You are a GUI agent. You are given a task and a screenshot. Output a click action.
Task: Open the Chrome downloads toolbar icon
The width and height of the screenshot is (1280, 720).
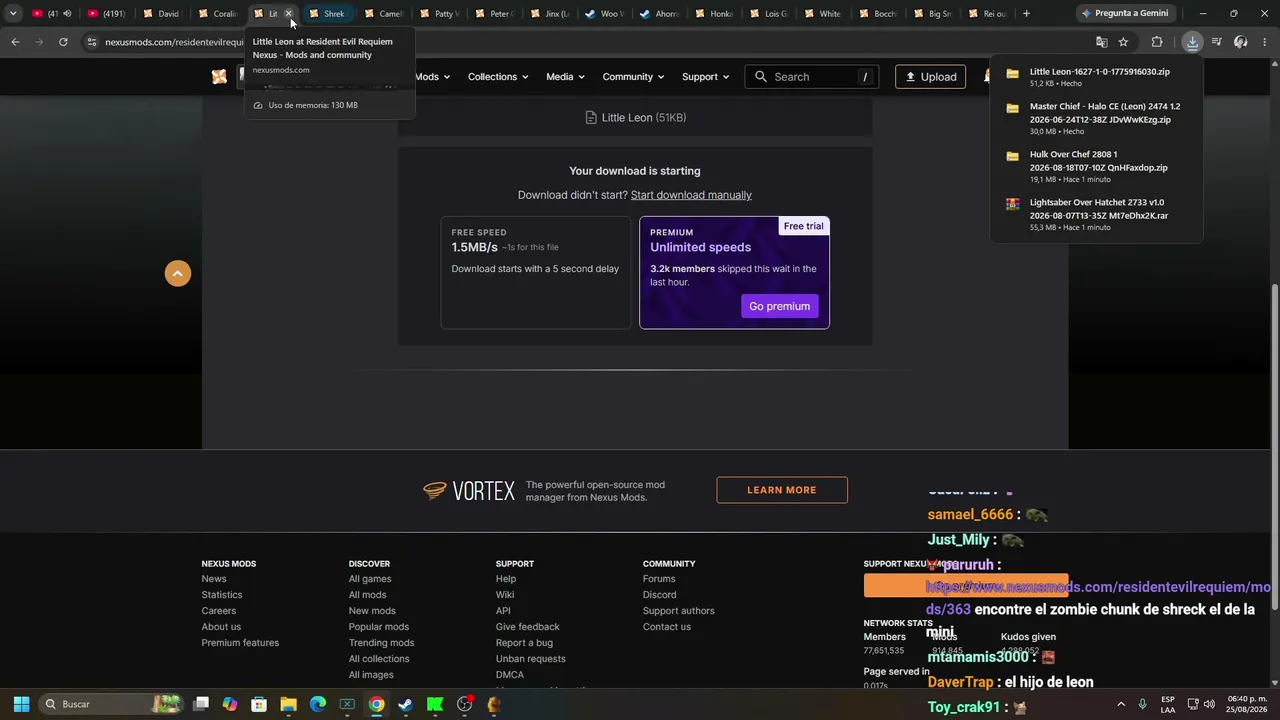[1192, 42]
